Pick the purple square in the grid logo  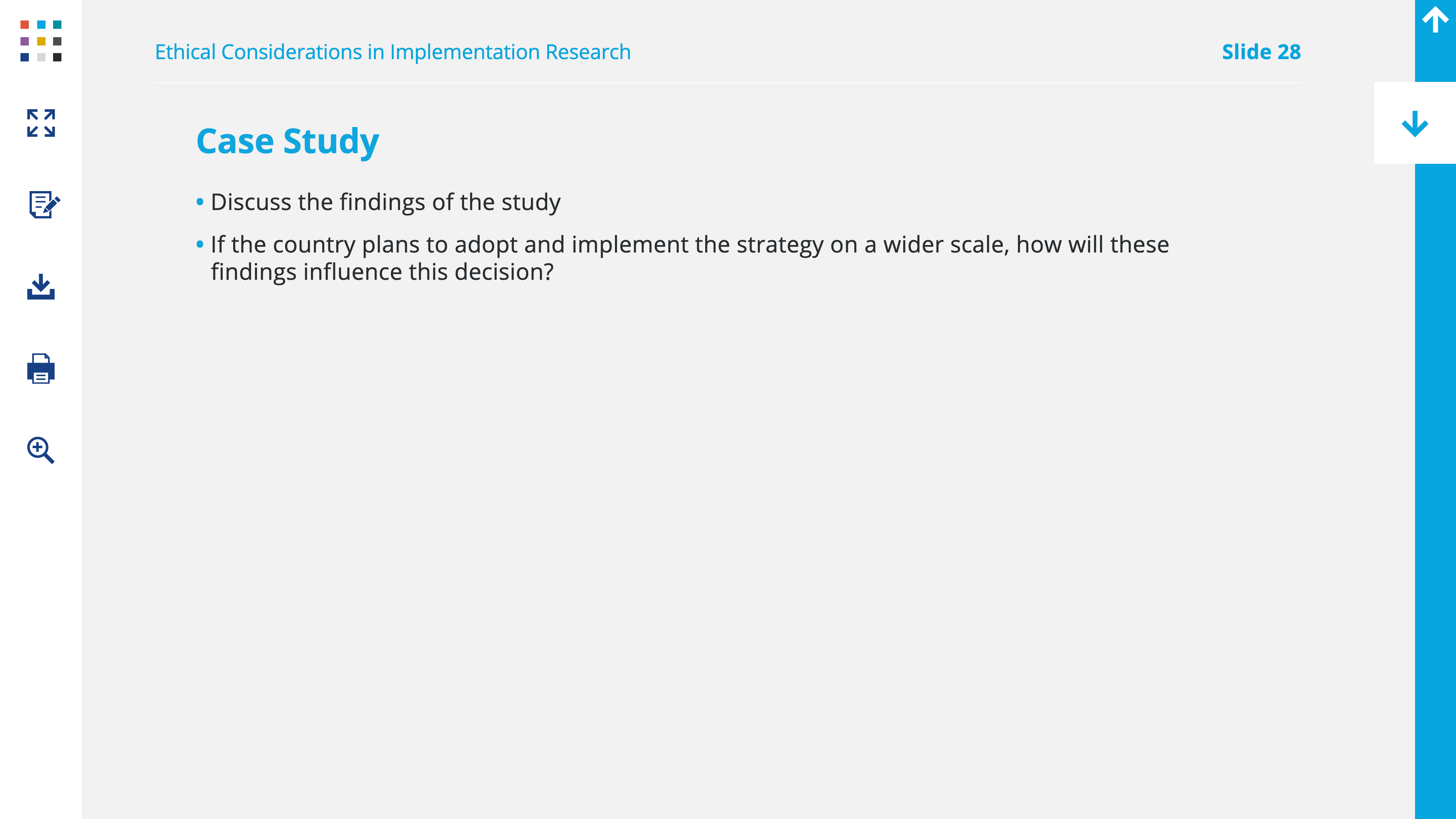click(24, 41)
